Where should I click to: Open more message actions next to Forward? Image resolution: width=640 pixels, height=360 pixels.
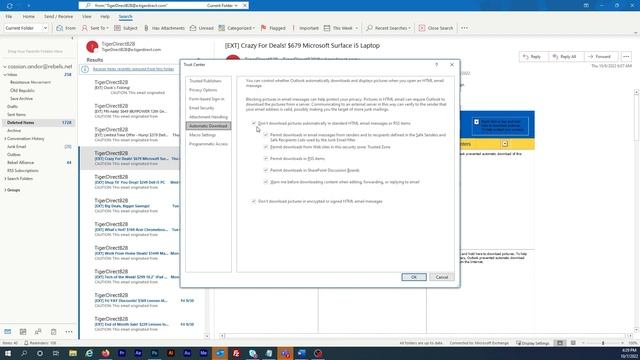point(626,57)
